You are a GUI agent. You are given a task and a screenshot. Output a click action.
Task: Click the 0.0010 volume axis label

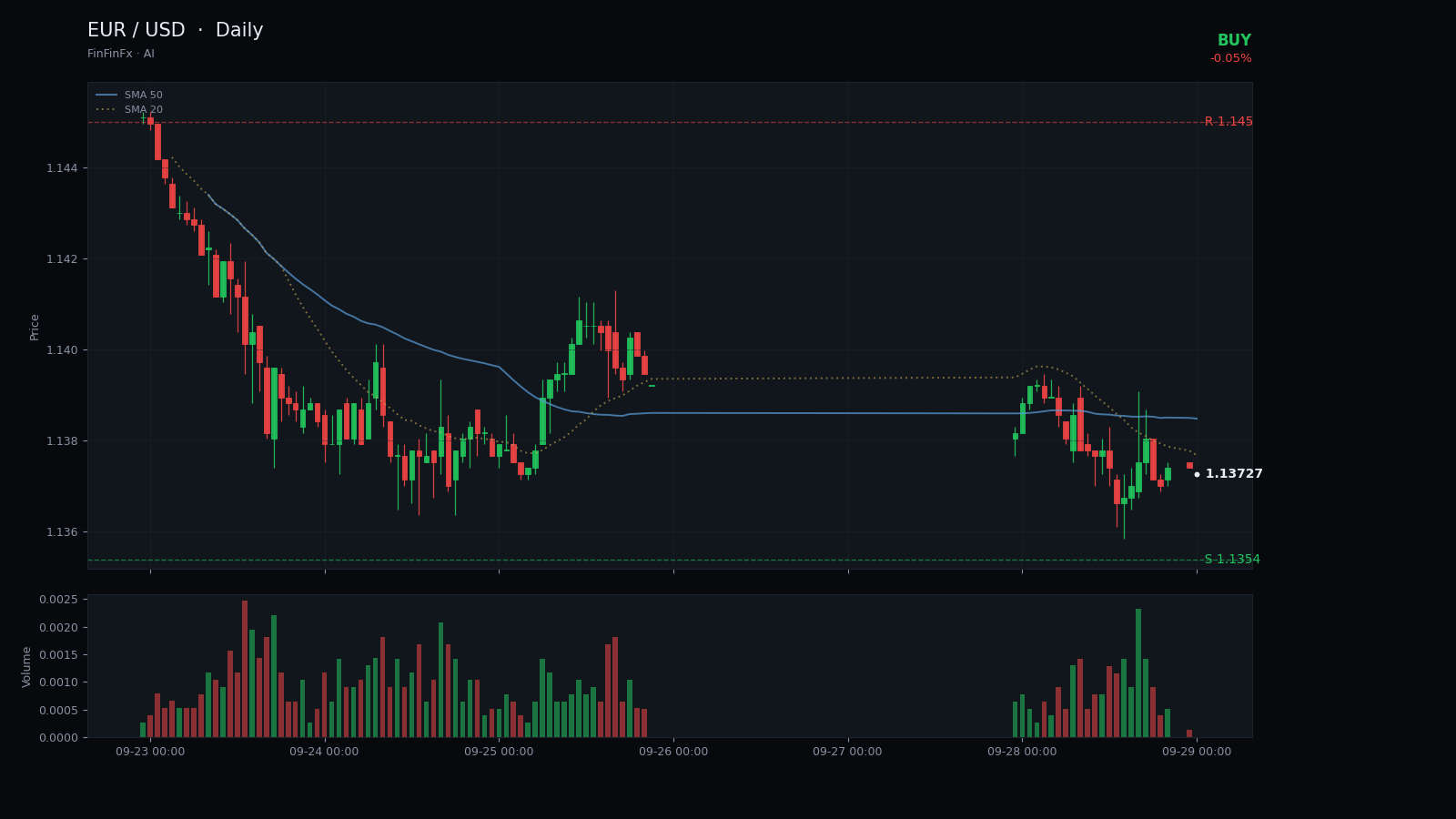(58, 682)
